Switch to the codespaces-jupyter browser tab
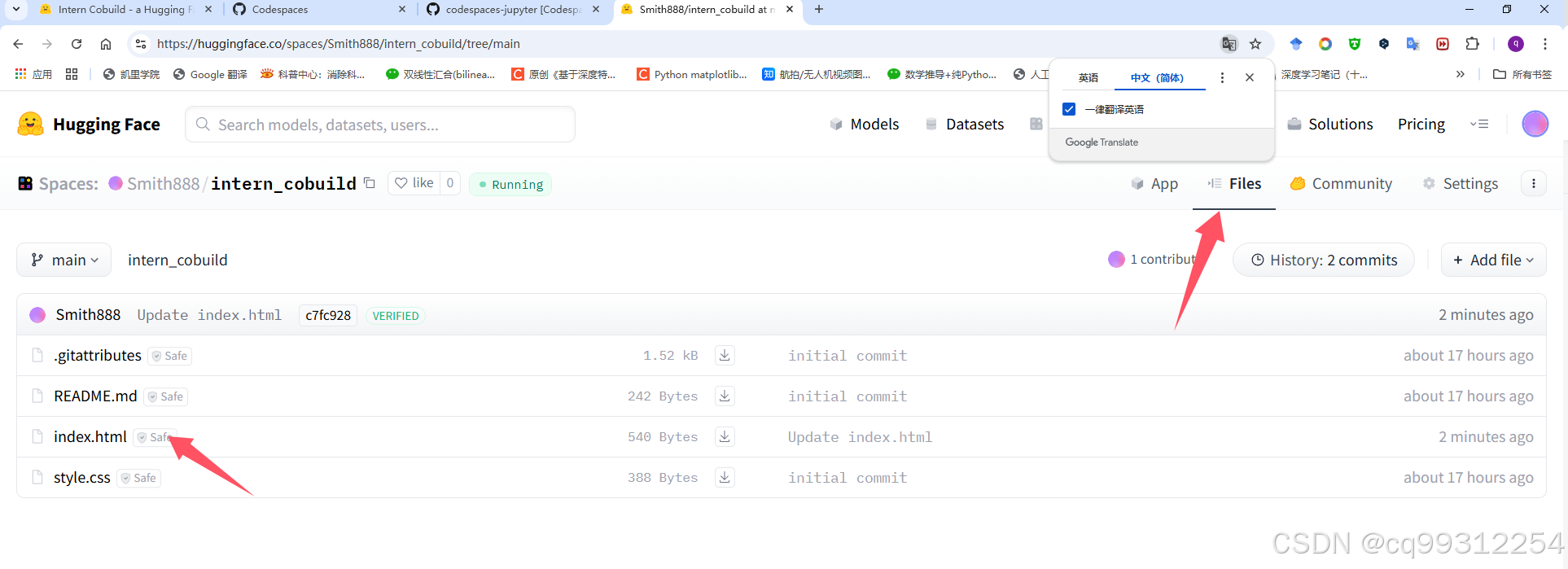 (x=513, y=9)
